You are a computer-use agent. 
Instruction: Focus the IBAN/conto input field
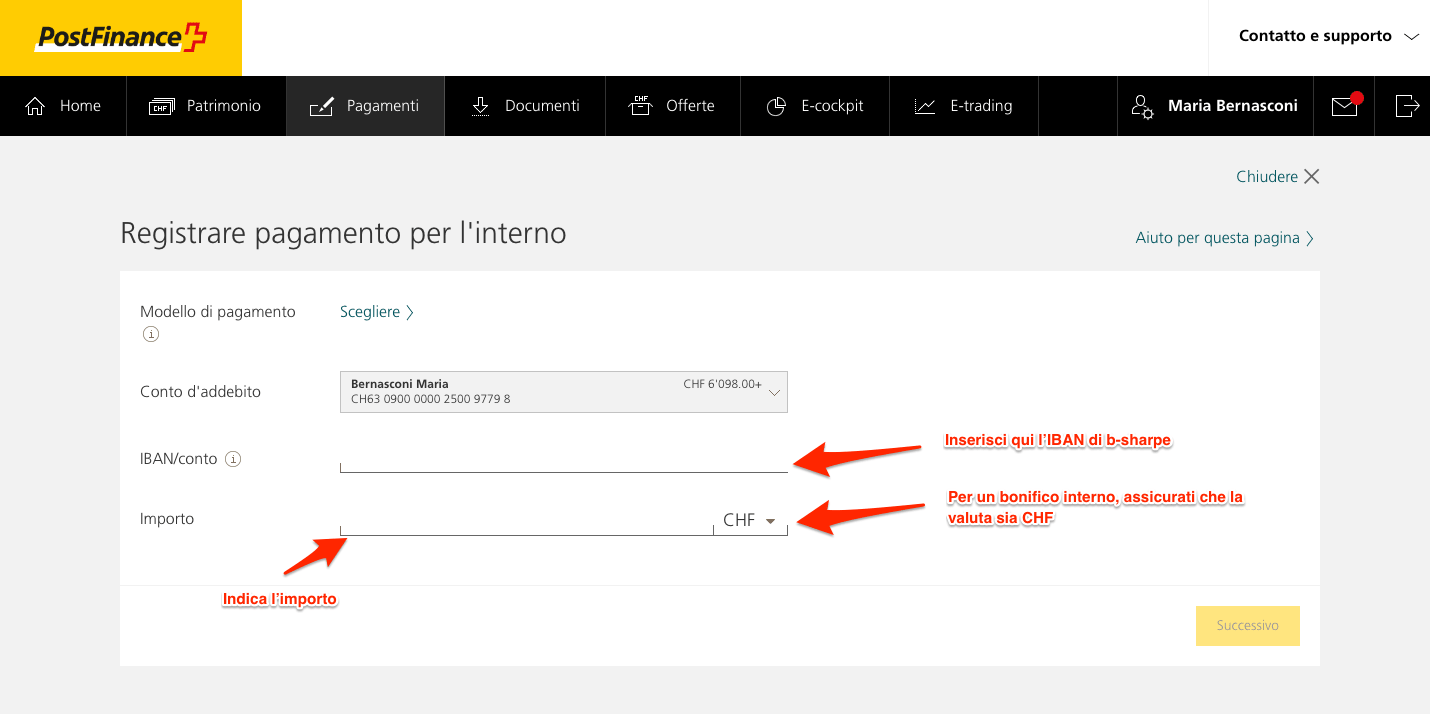tap(564, 459)
